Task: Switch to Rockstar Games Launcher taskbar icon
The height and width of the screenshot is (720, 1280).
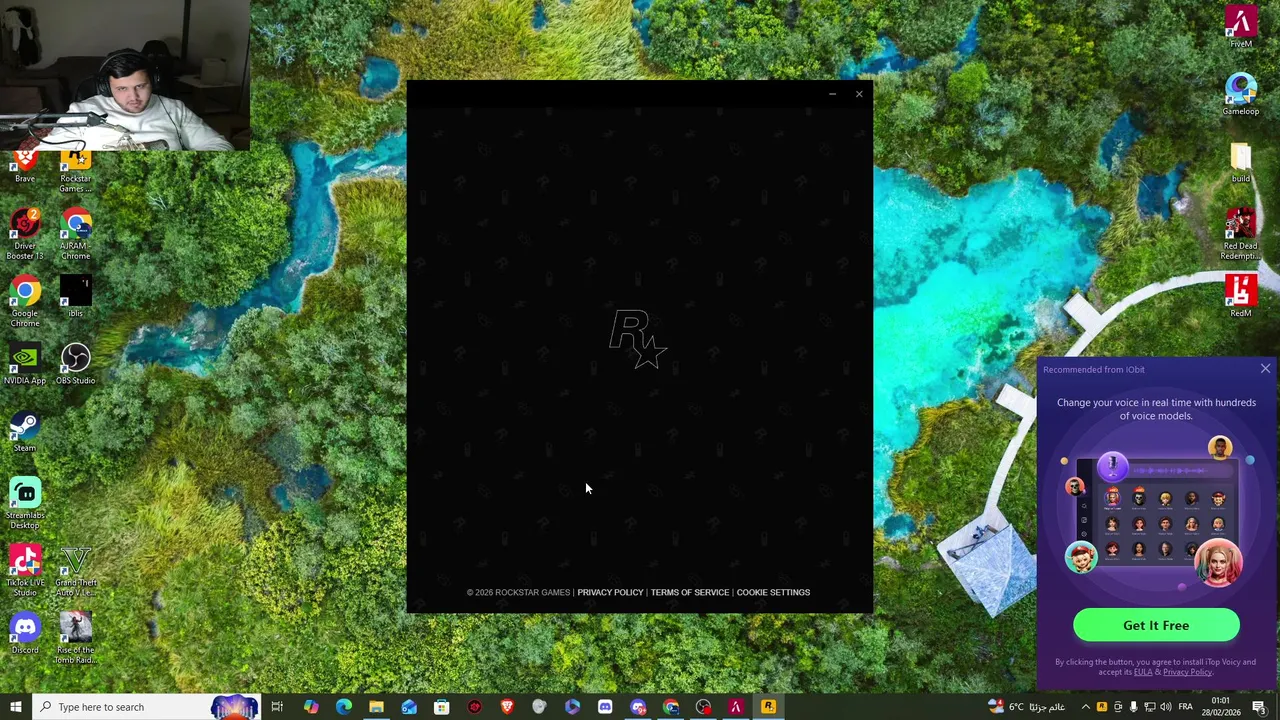Action: click(x=768, y=707)
